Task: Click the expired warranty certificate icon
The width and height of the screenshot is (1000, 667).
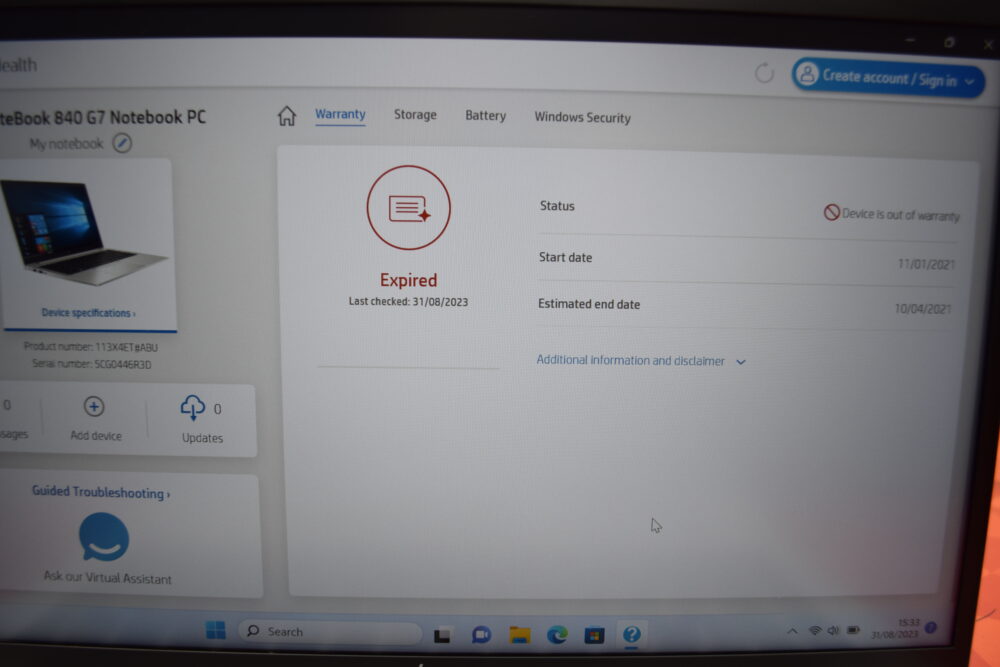Action: click(x=409, y=208)
